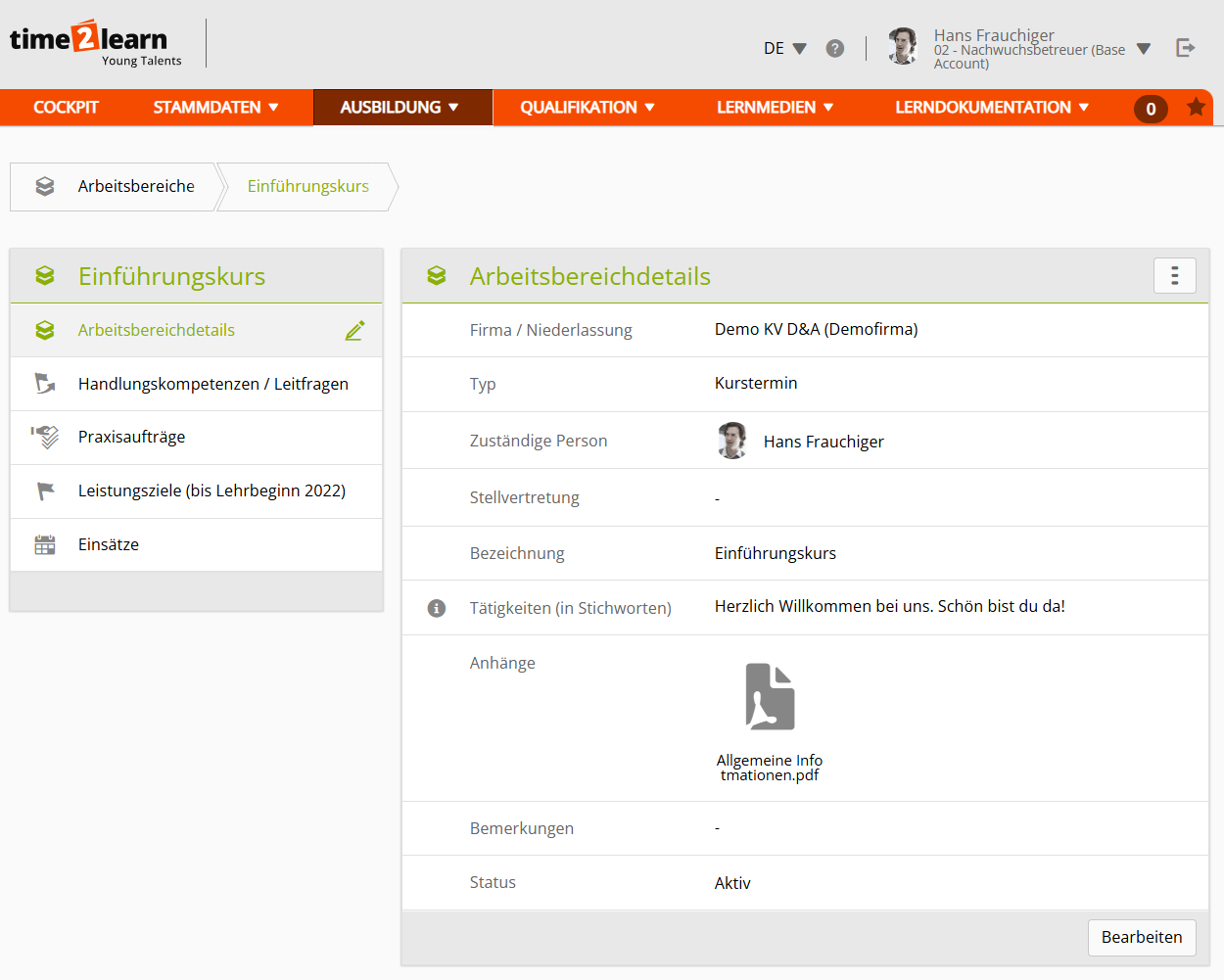Open the DE language dropdown
Screen dimensions: 1224x980
coord(784,48)
